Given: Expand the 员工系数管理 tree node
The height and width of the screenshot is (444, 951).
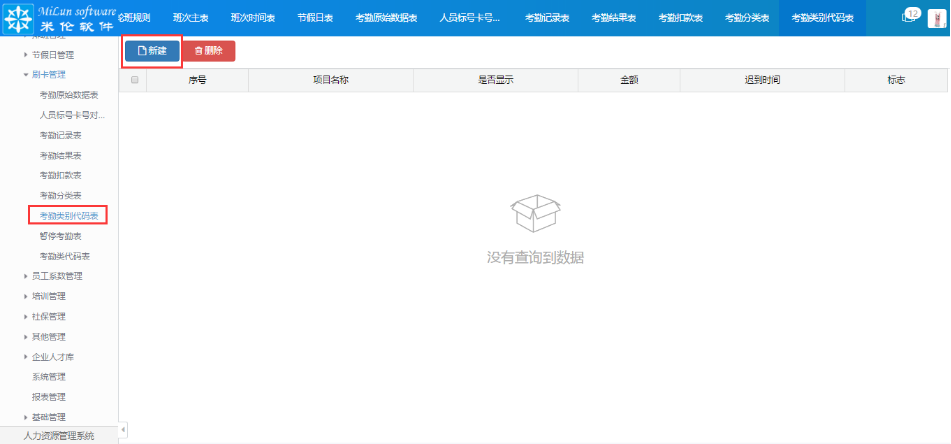Looking at the screenshot, I should click(26, 276).
